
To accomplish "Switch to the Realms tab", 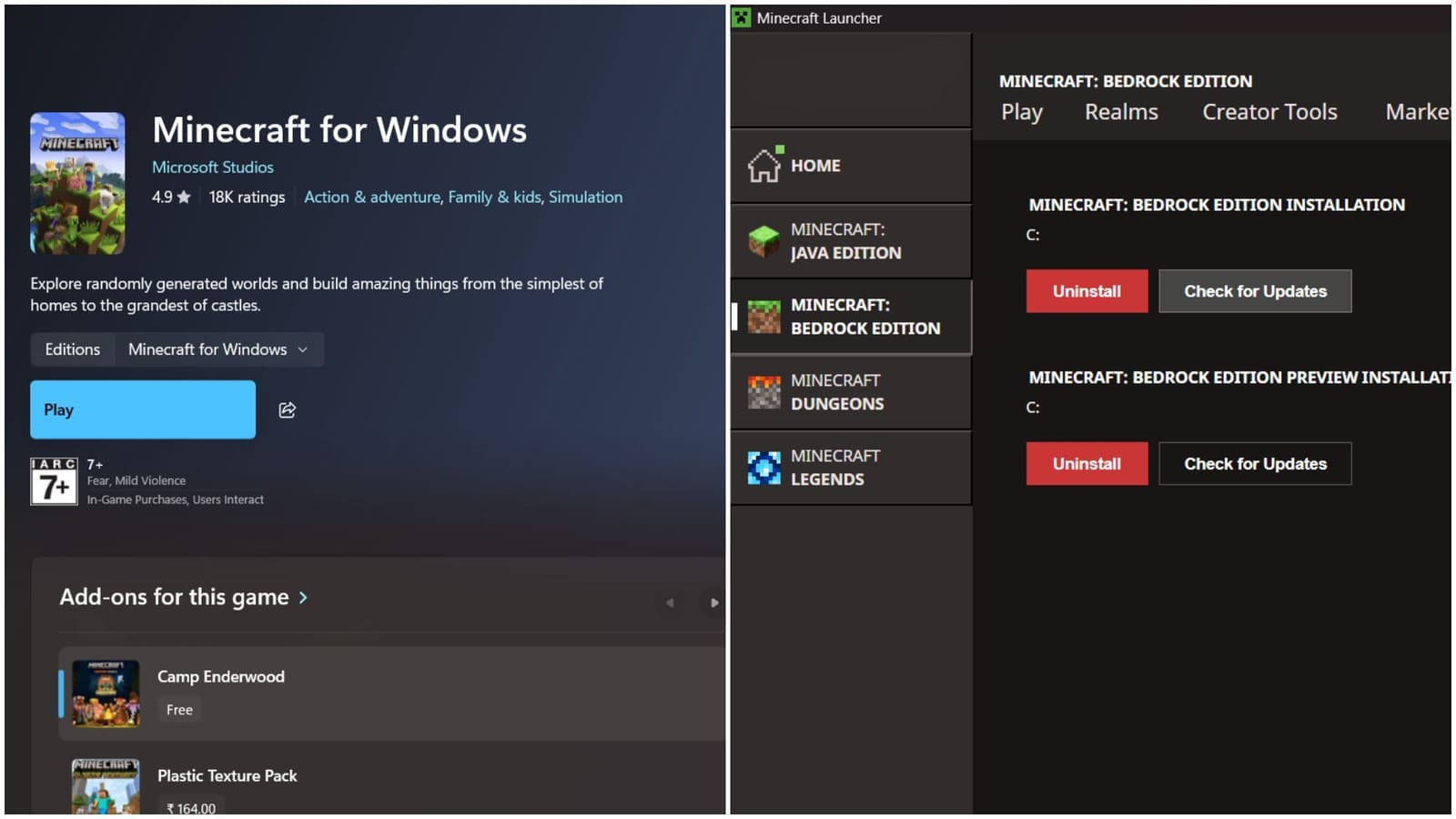I will pos(1121,112).
